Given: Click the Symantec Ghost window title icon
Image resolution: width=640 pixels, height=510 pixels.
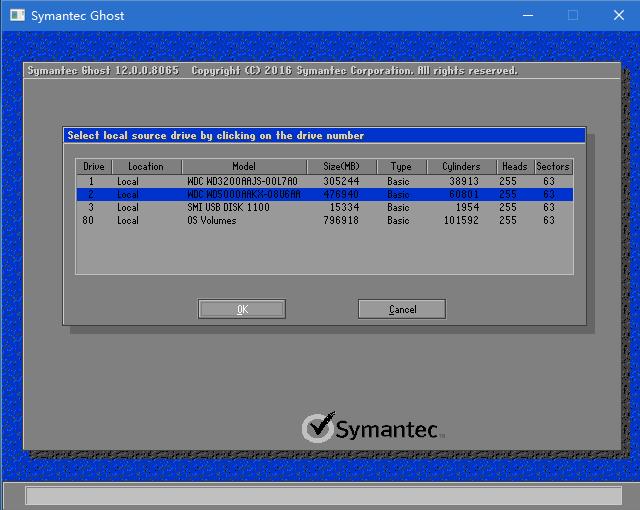Looking at the screenshot, I should [18, 16].
